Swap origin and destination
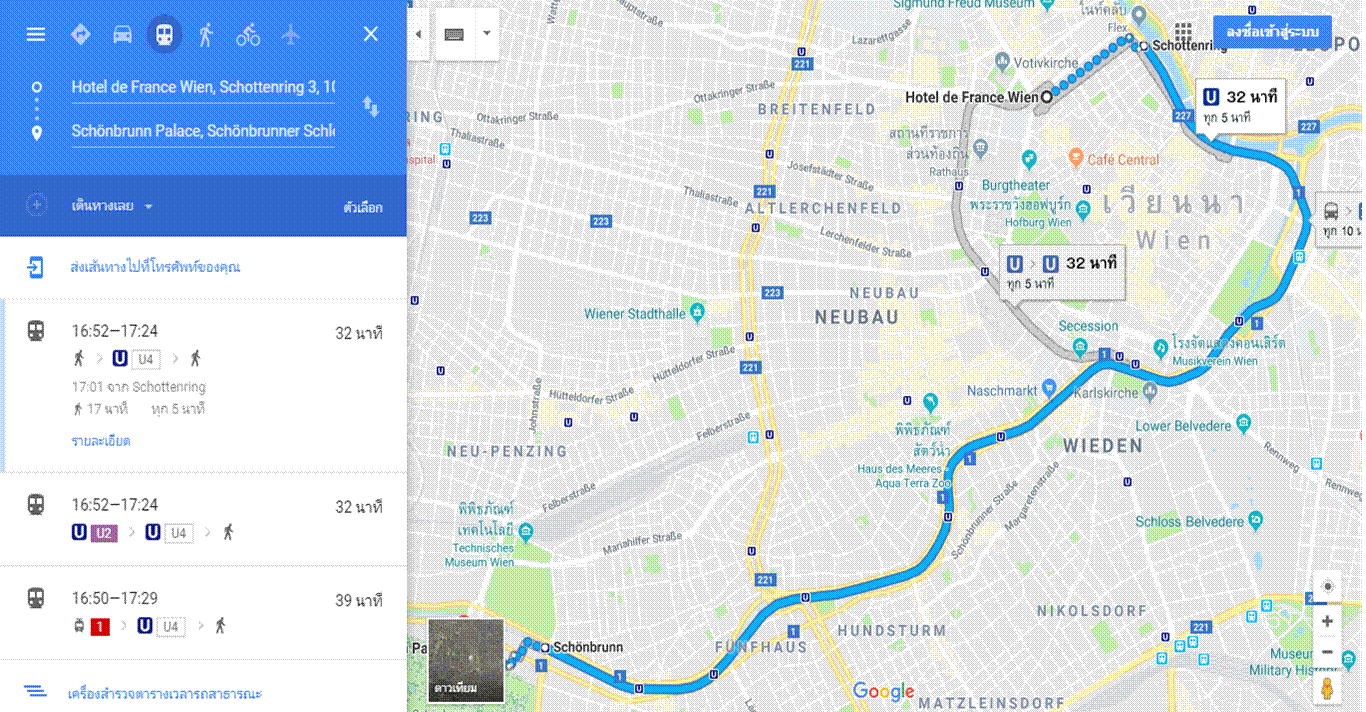Image resolution: width=1366 pixels, height=712 pixels. tap(370, 107)
